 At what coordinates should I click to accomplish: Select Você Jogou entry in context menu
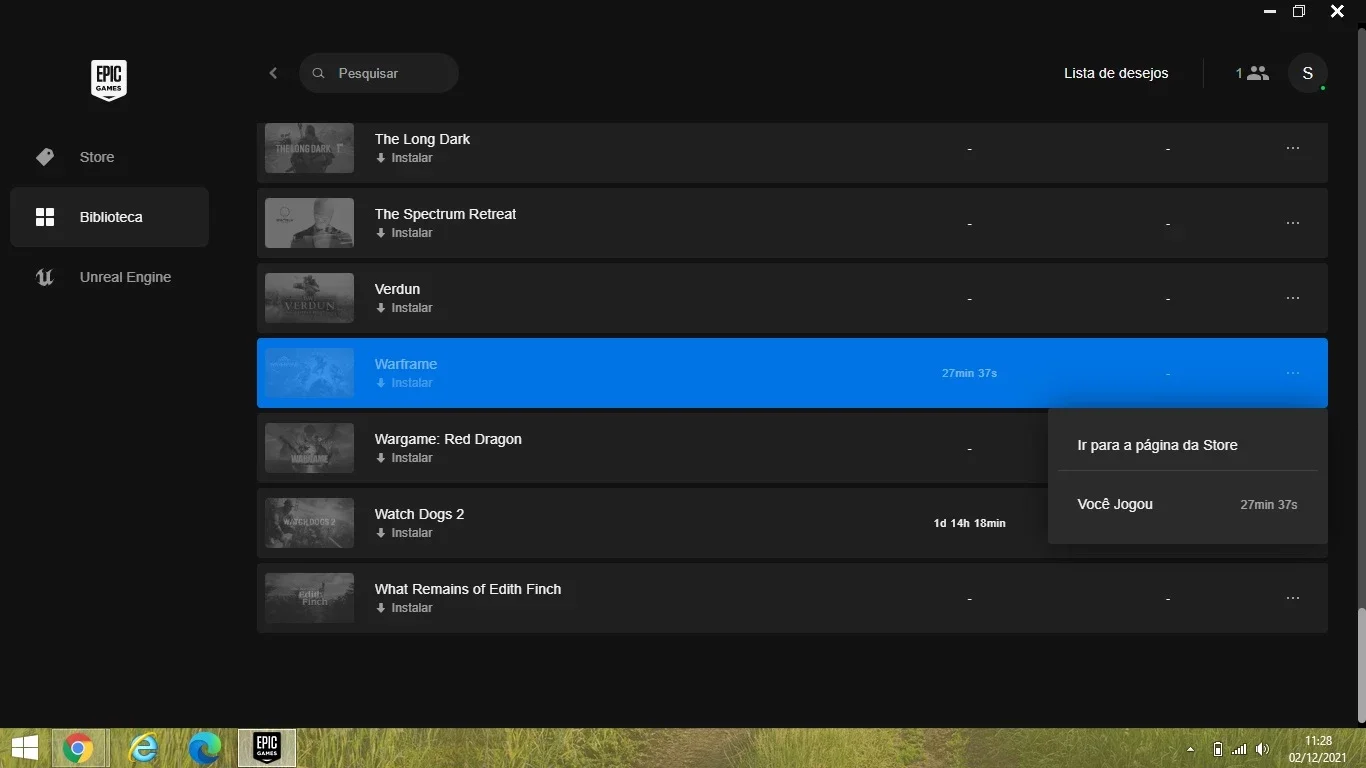point(1188,505)
